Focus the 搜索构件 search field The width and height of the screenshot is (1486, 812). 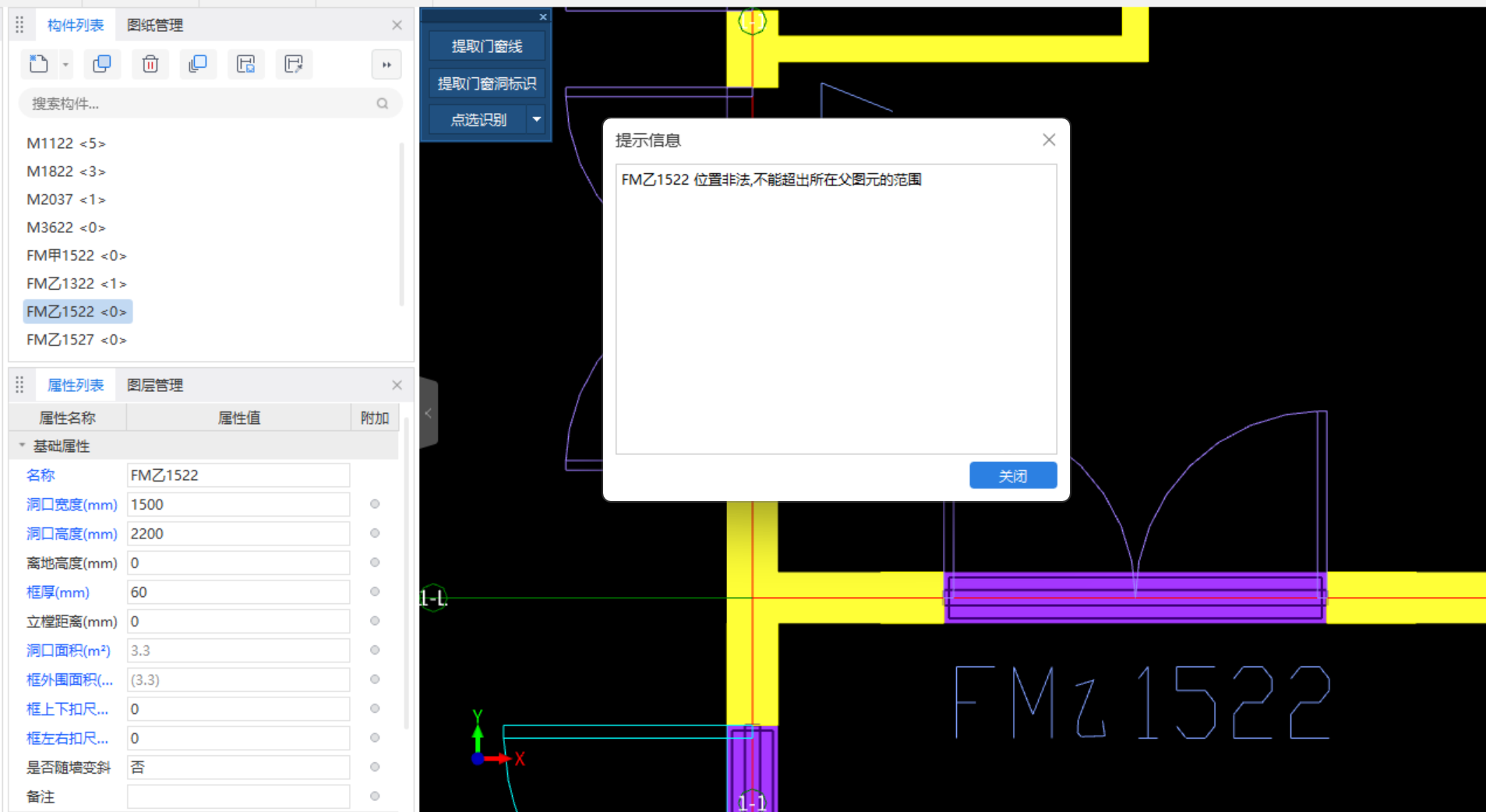pos(209,104)
